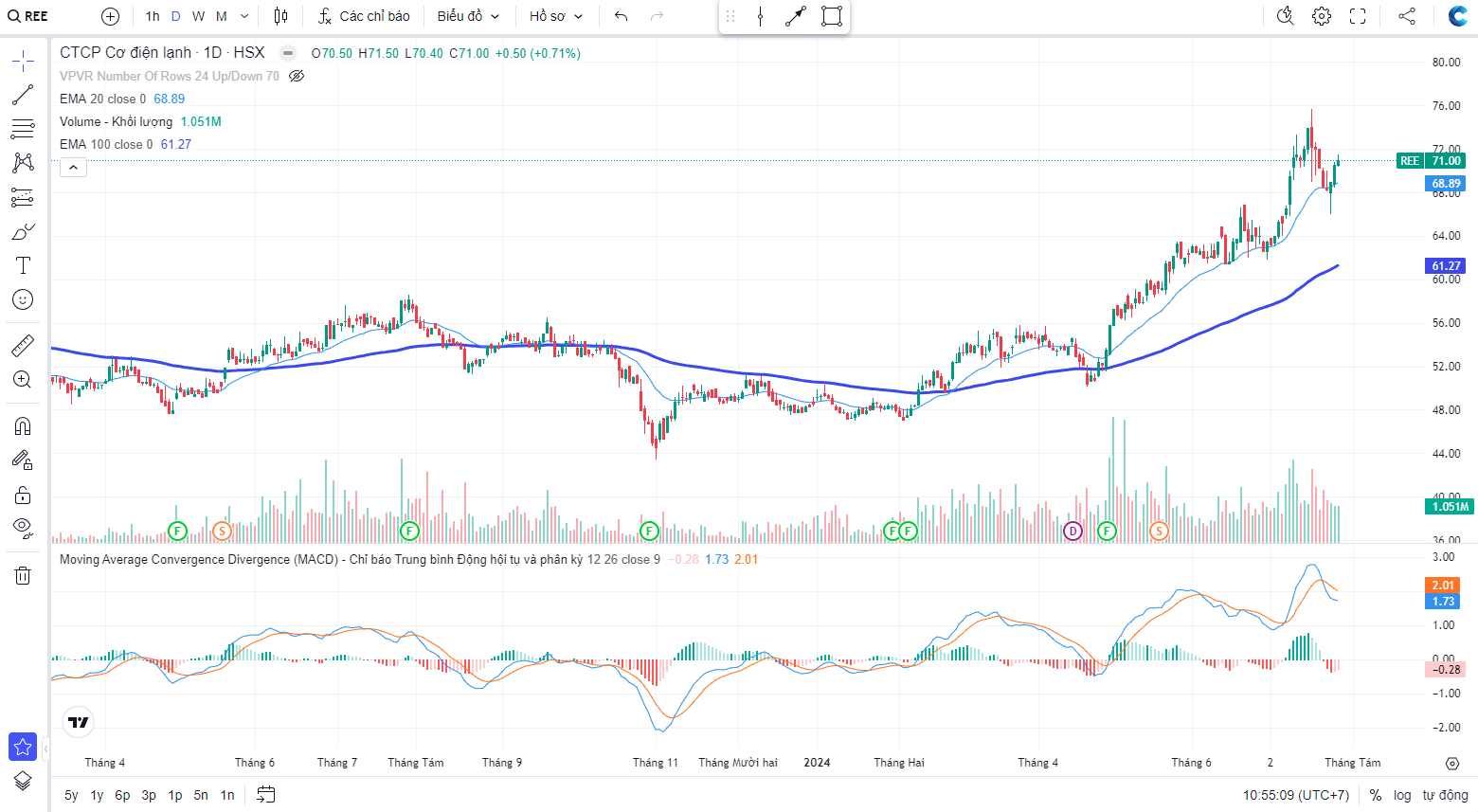The height and width of the screenshot is (812, 1478).
Task: Switch to 1h timeframe
Action: [x=153, y=16]
